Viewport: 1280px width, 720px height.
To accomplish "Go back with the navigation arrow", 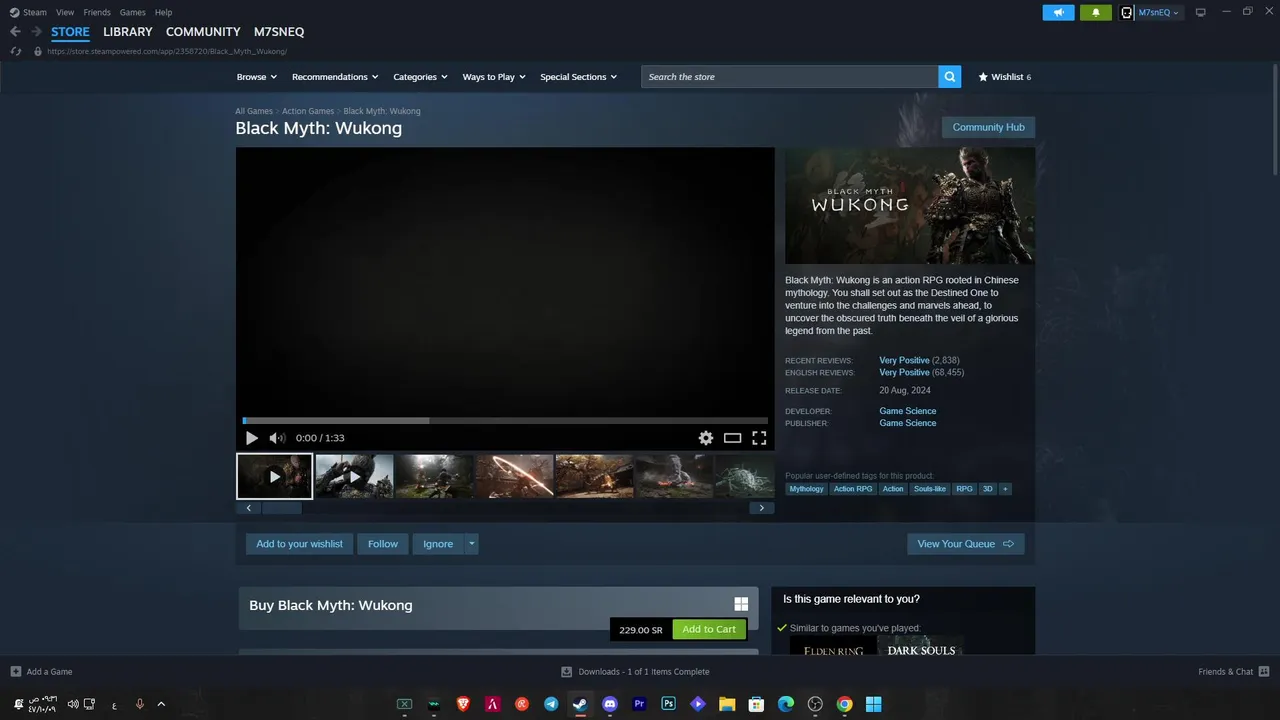I will [x=15, y=32].
